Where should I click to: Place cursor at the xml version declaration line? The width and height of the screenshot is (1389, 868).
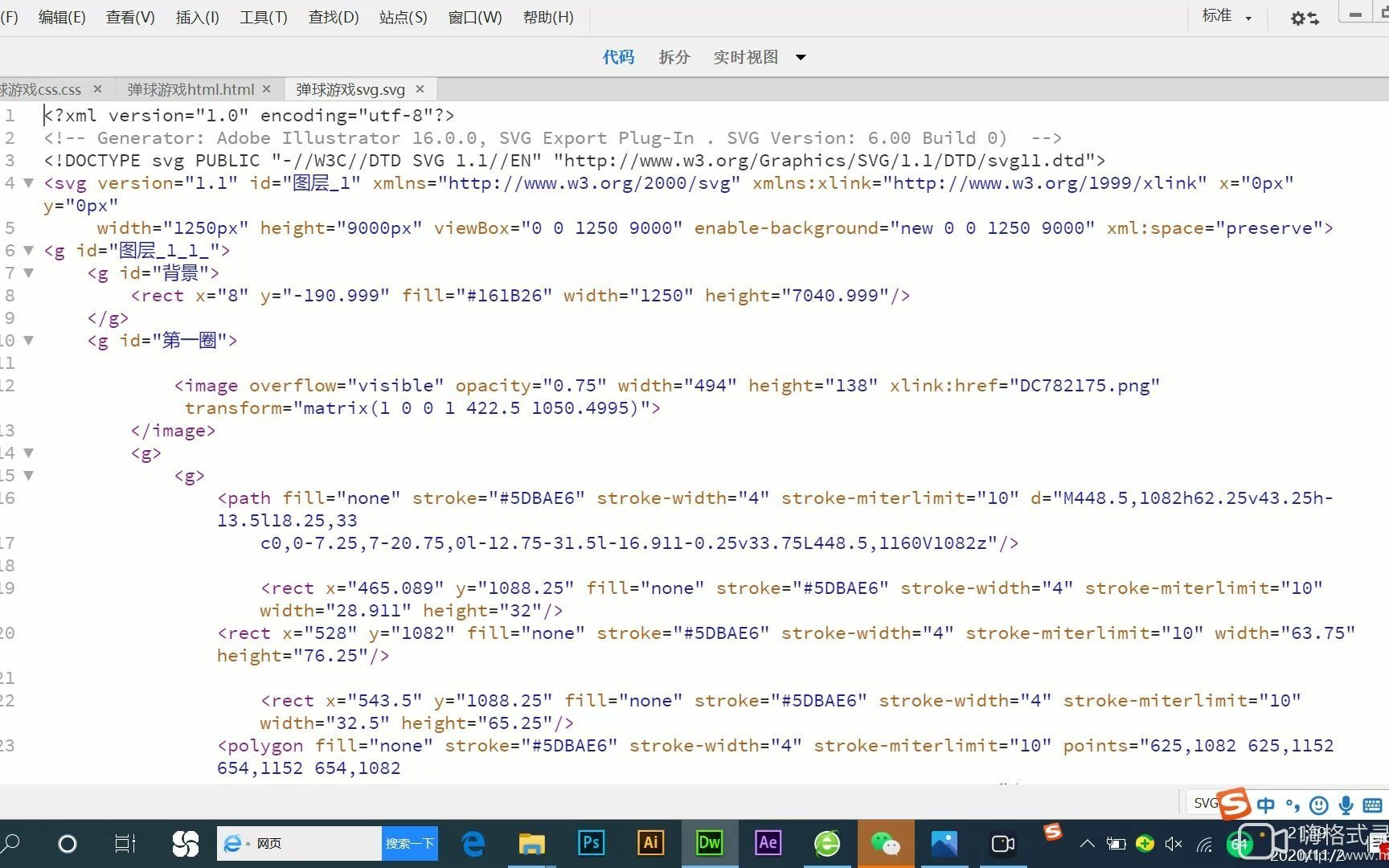coord(249,115)
